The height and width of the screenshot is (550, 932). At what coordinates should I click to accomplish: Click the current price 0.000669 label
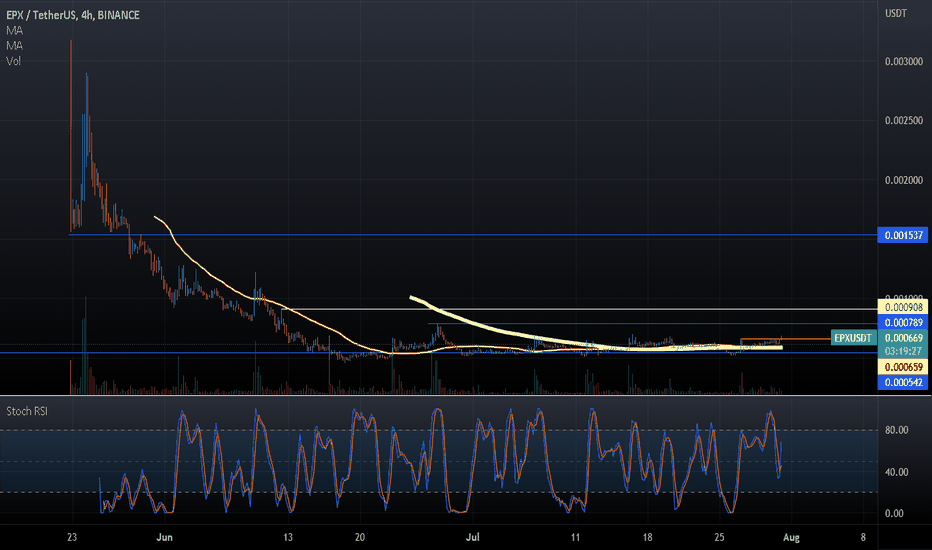tap(903, 338)
